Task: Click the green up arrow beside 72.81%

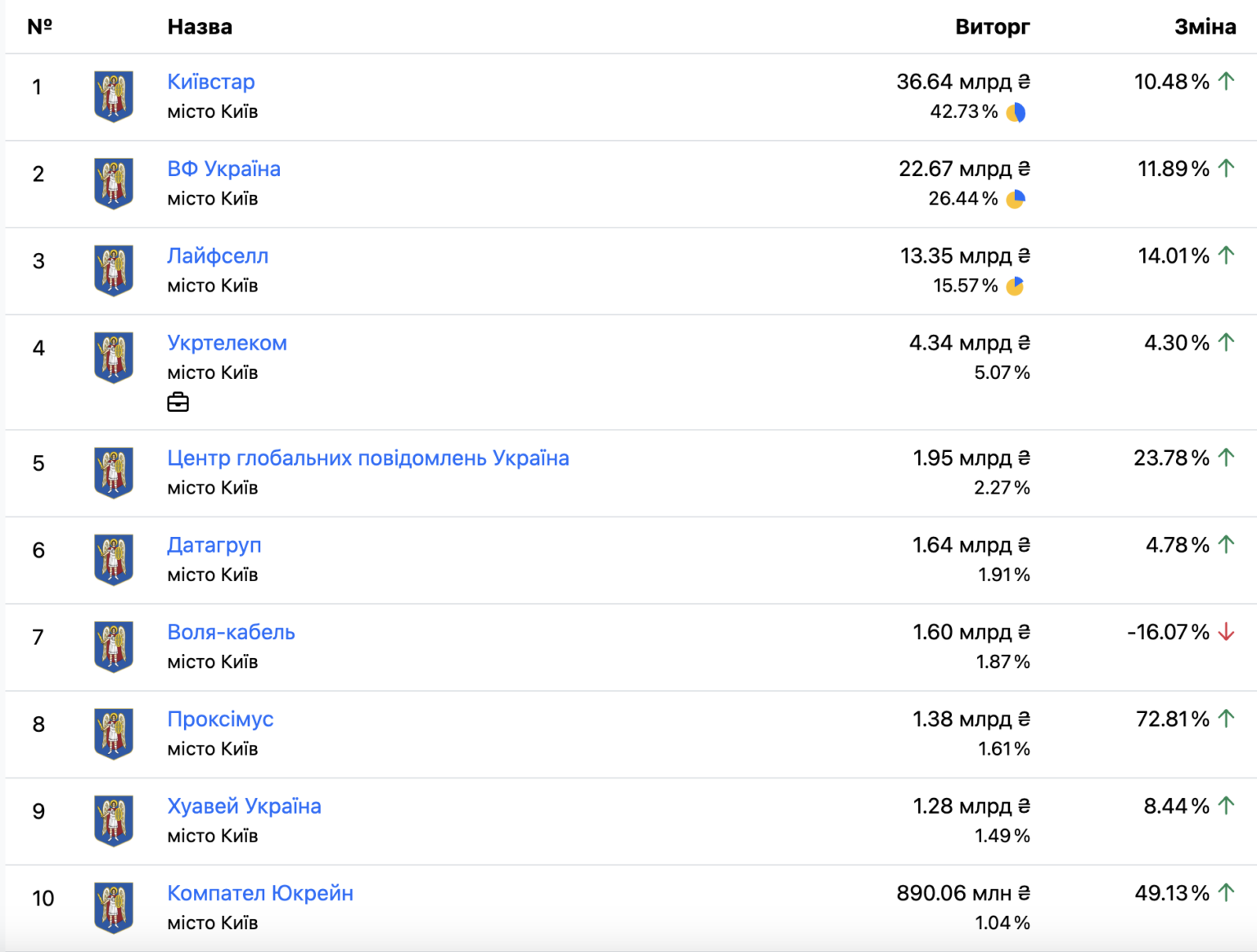Action: pos(1226,719)
